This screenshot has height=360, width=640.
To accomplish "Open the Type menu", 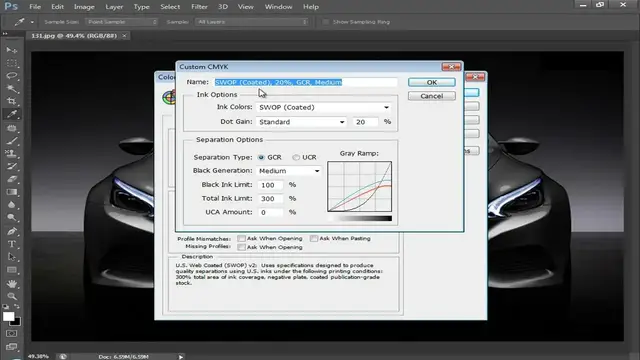I will (x=141, y=7).
